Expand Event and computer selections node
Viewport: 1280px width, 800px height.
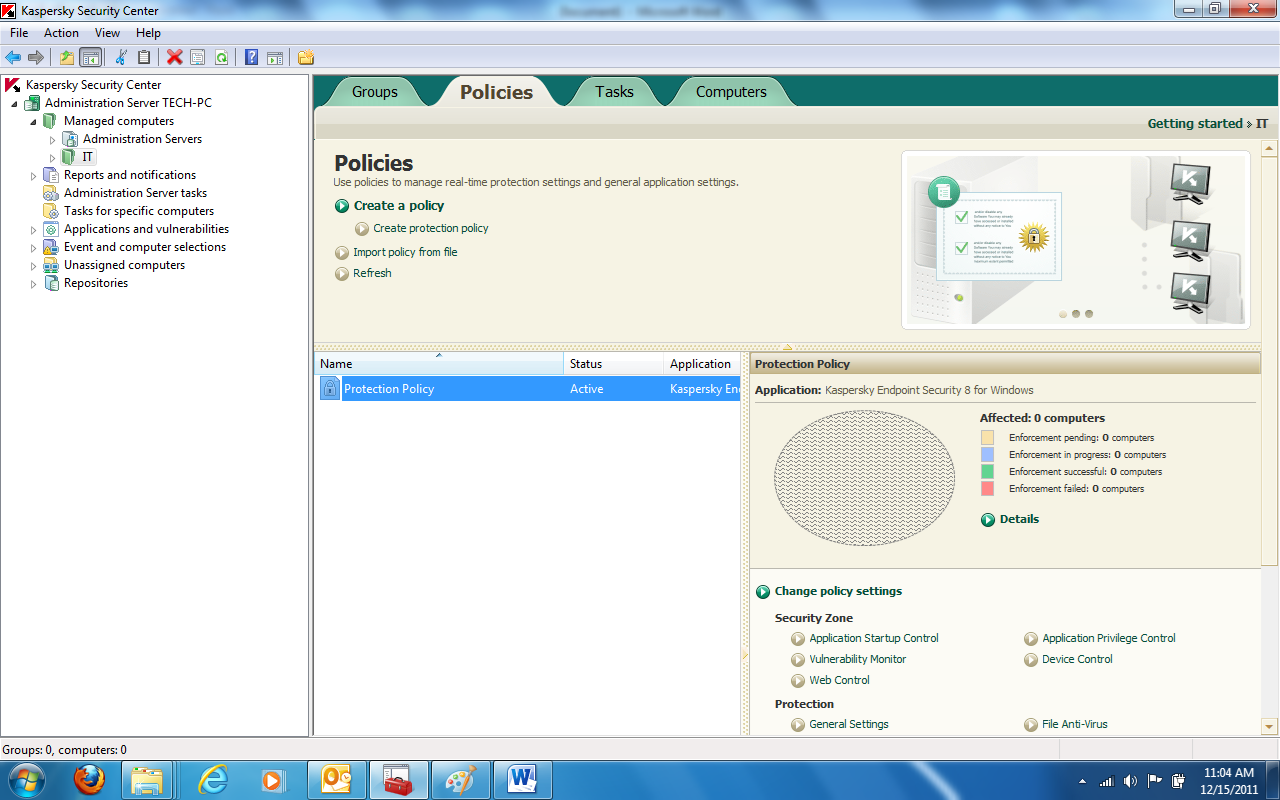(33, 248)
